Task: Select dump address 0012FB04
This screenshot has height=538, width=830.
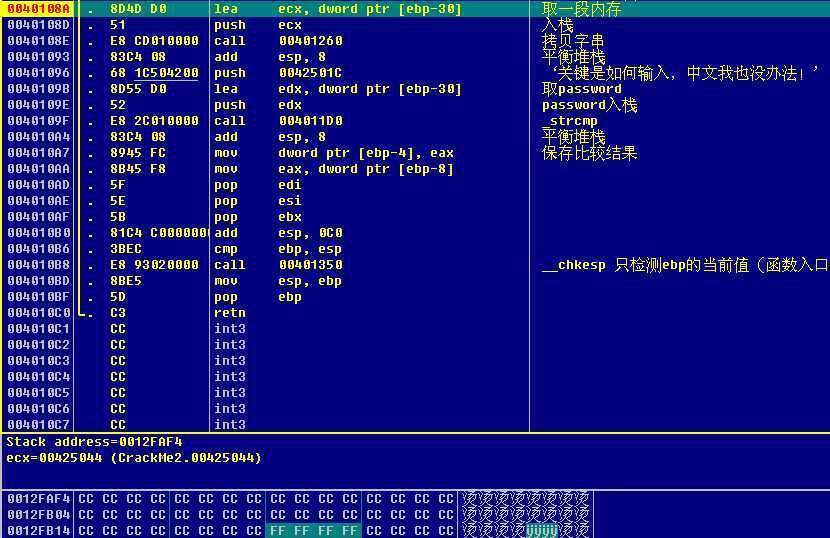Action: point(38,514)
